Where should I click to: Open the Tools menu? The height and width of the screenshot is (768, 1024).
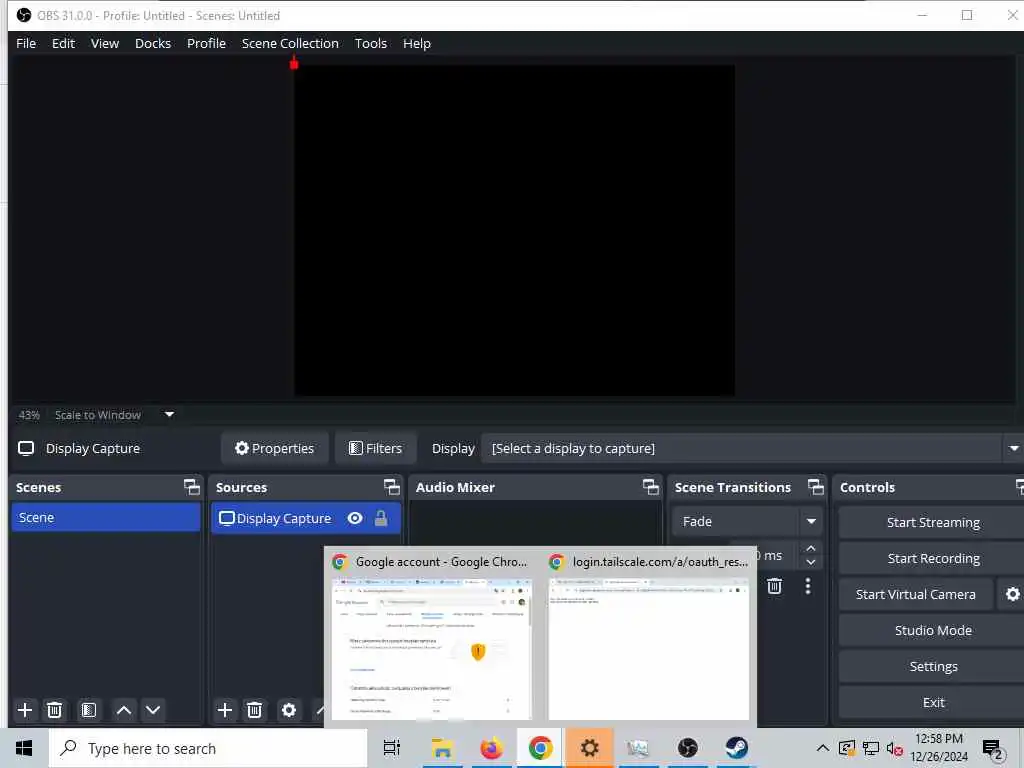370,43
